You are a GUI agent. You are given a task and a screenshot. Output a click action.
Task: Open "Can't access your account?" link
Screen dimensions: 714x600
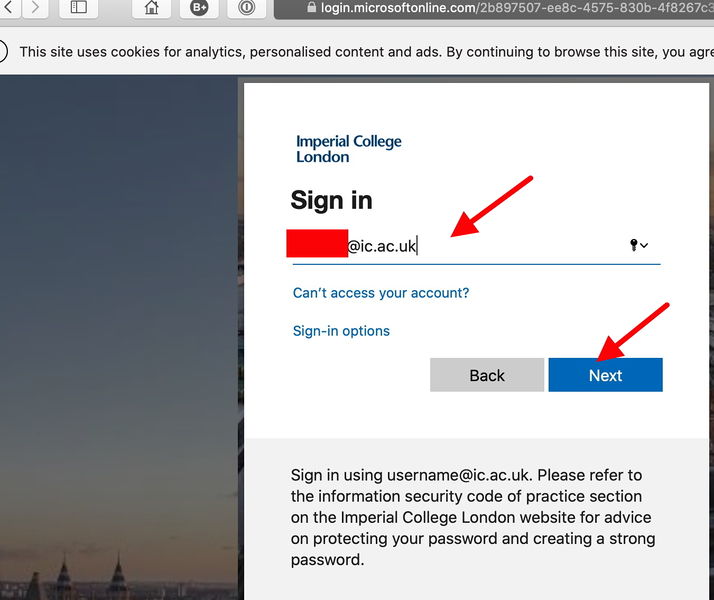[380, 293]
